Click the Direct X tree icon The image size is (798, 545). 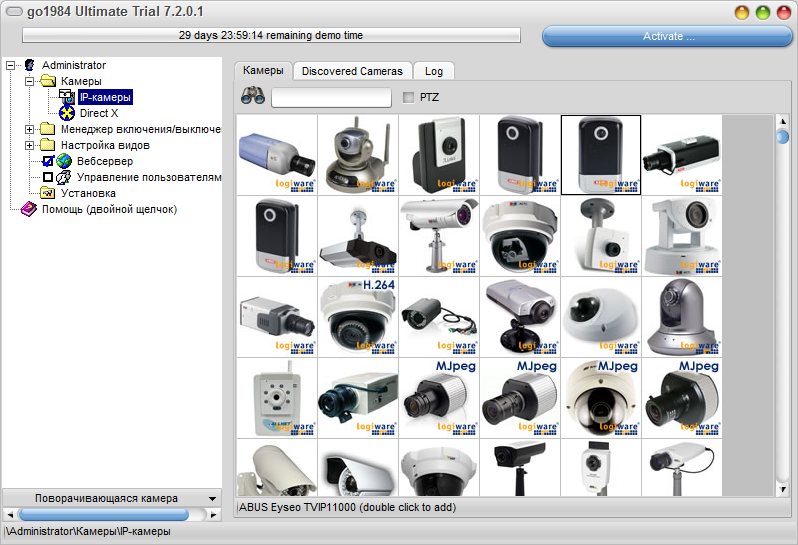point(67,113)
